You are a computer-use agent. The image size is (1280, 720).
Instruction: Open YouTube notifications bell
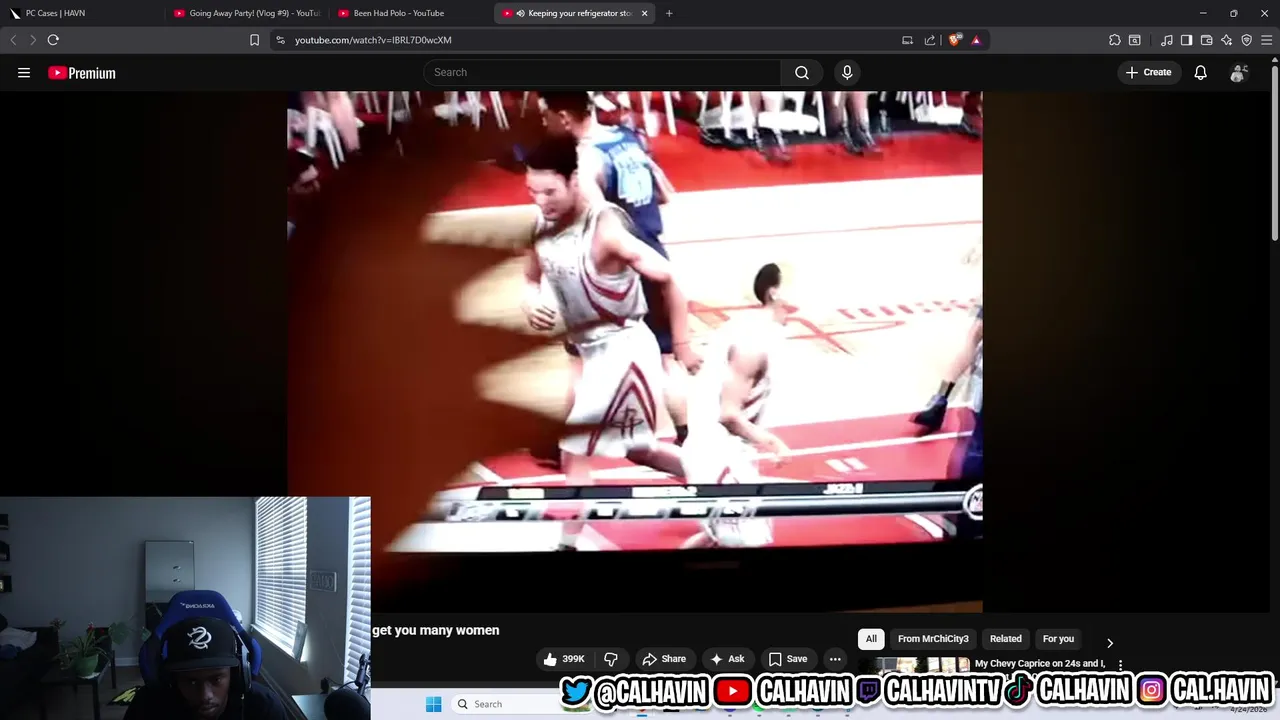point(1200,72)
